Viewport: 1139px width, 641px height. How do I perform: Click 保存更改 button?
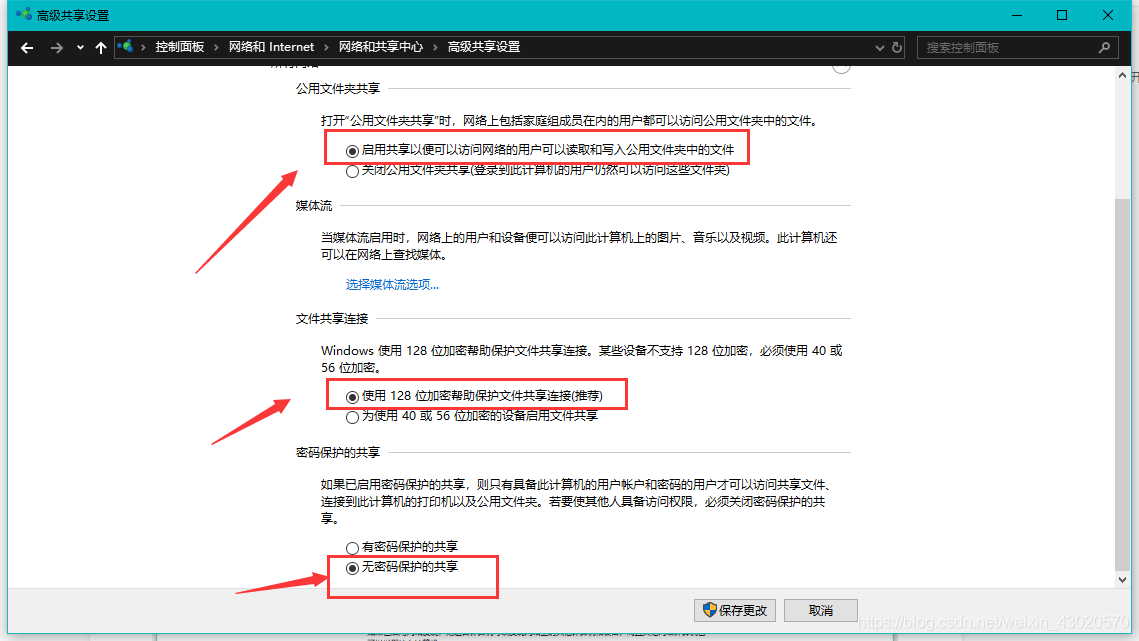735,610
